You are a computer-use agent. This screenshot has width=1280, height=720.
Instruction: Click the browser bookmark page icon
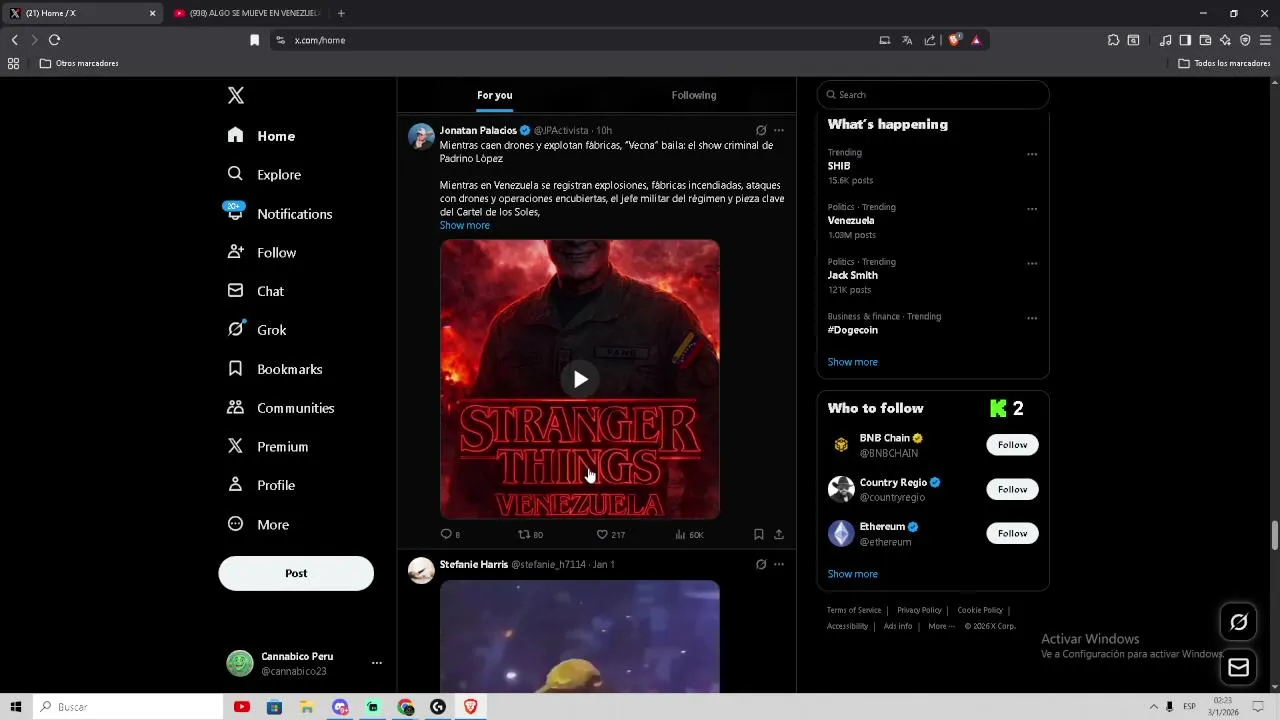coord(254,40)
